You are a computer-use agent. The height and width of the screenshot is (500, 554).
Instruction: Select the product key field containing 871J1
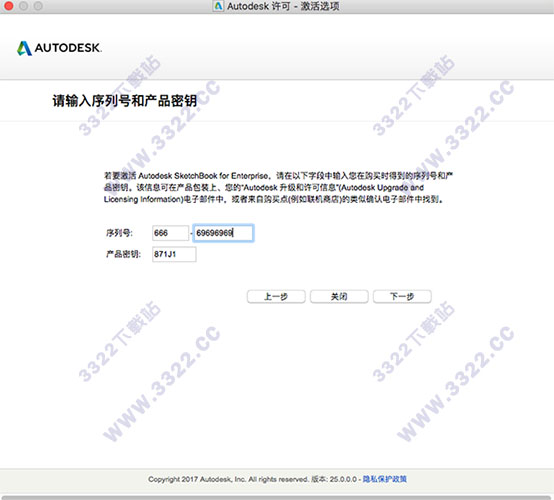click(x=174, y=254)
